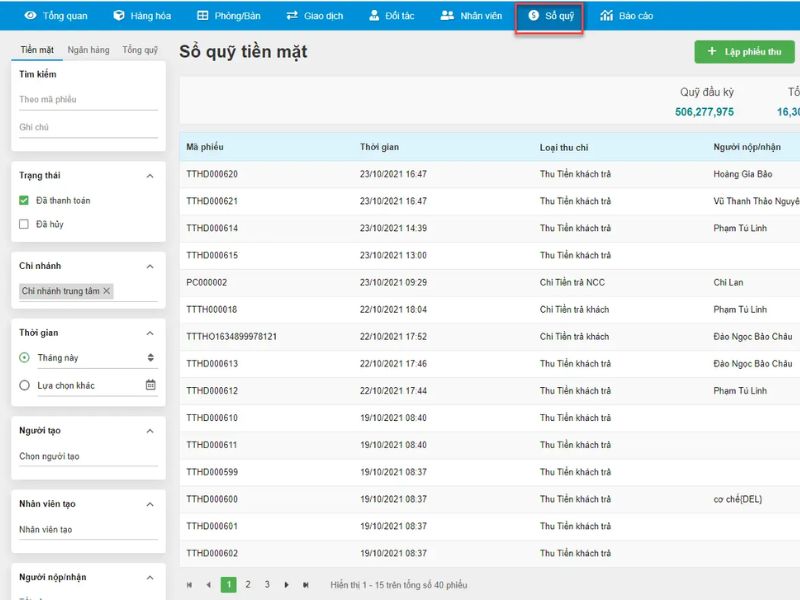The image size is (800, 600).
Task: Switch to the Tổng quỹ tab
Action: pos(140,50)
